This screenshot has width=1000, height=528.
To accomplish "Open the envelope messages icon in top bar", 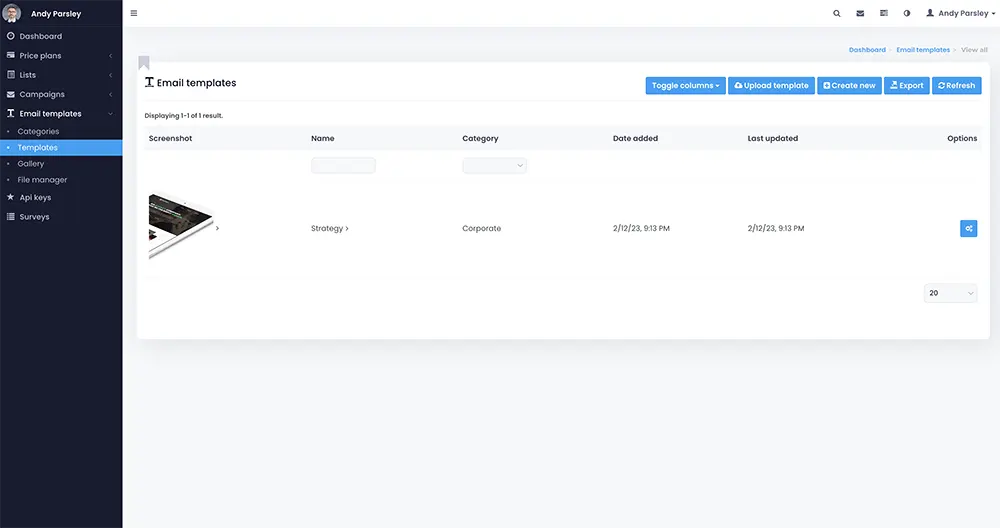I will (860, 13).
